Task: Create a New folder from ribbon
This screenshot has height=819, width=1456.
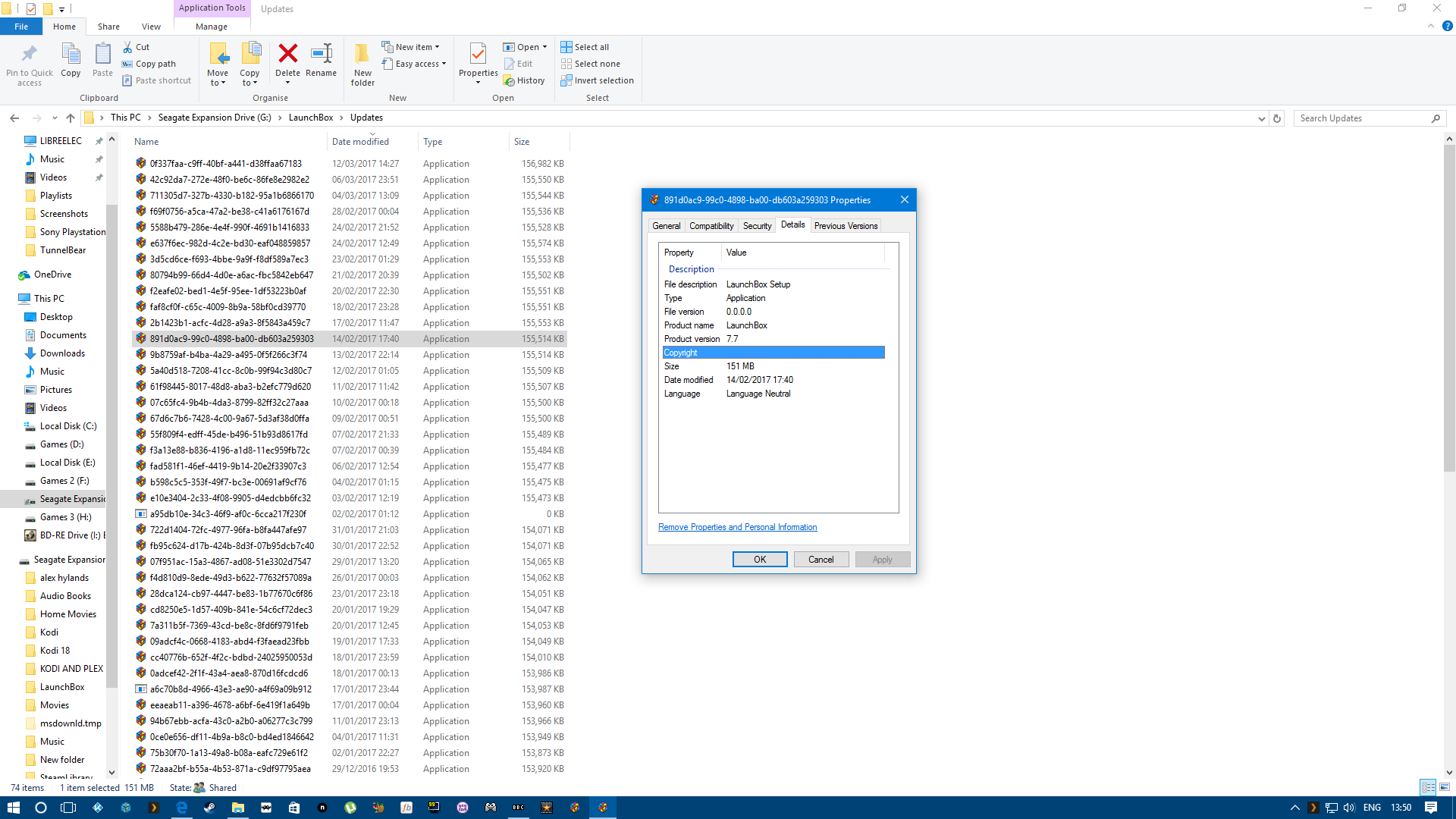Action: pyautogui.click(x=362, y=64)
